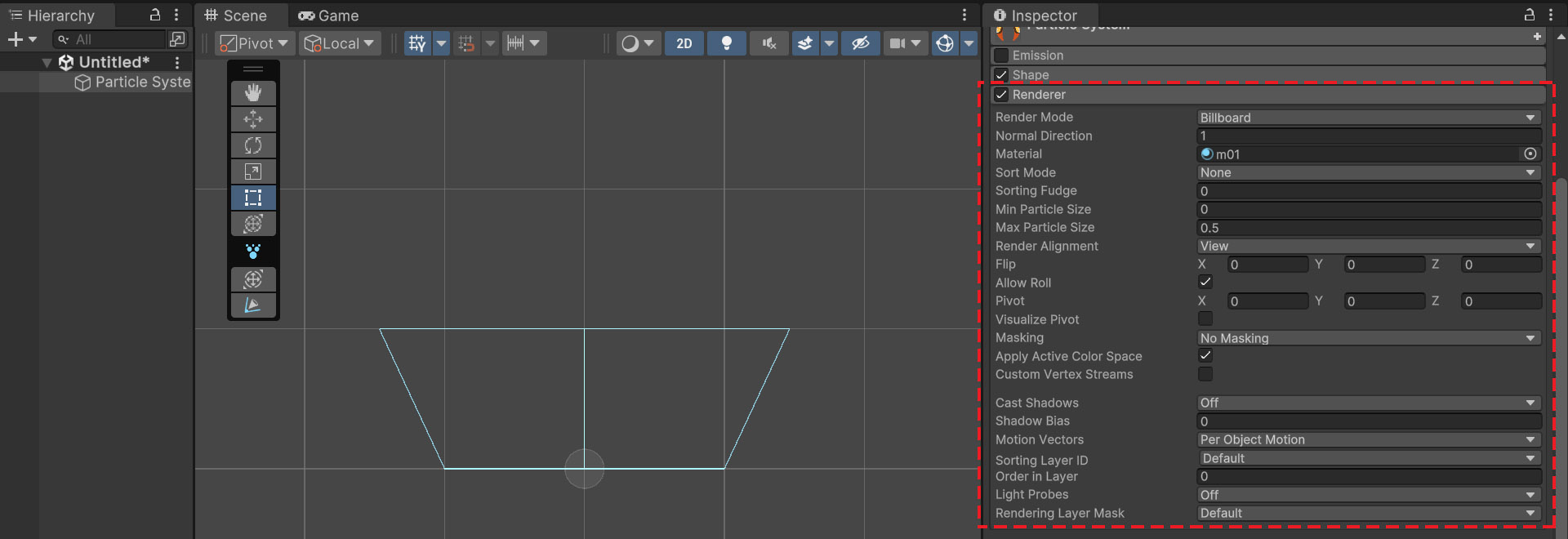The image size is (1568, 539).
Task: Enable the Emission module checkbox
Action: click(x=1001, y=56)
